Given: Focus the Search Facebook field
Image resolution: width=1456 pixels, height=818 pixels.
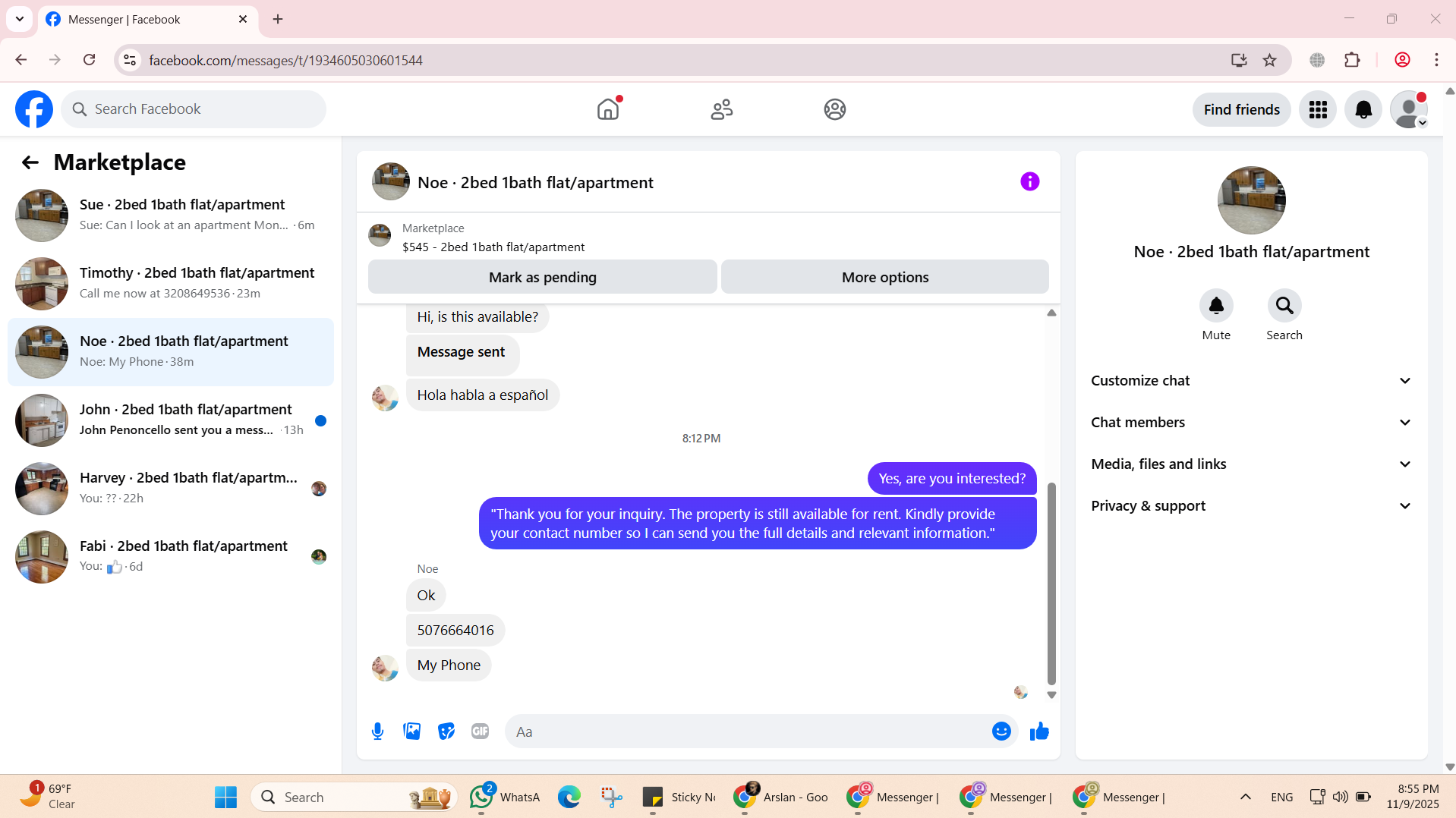Looking at the screenshot, I should coord(194,109).
